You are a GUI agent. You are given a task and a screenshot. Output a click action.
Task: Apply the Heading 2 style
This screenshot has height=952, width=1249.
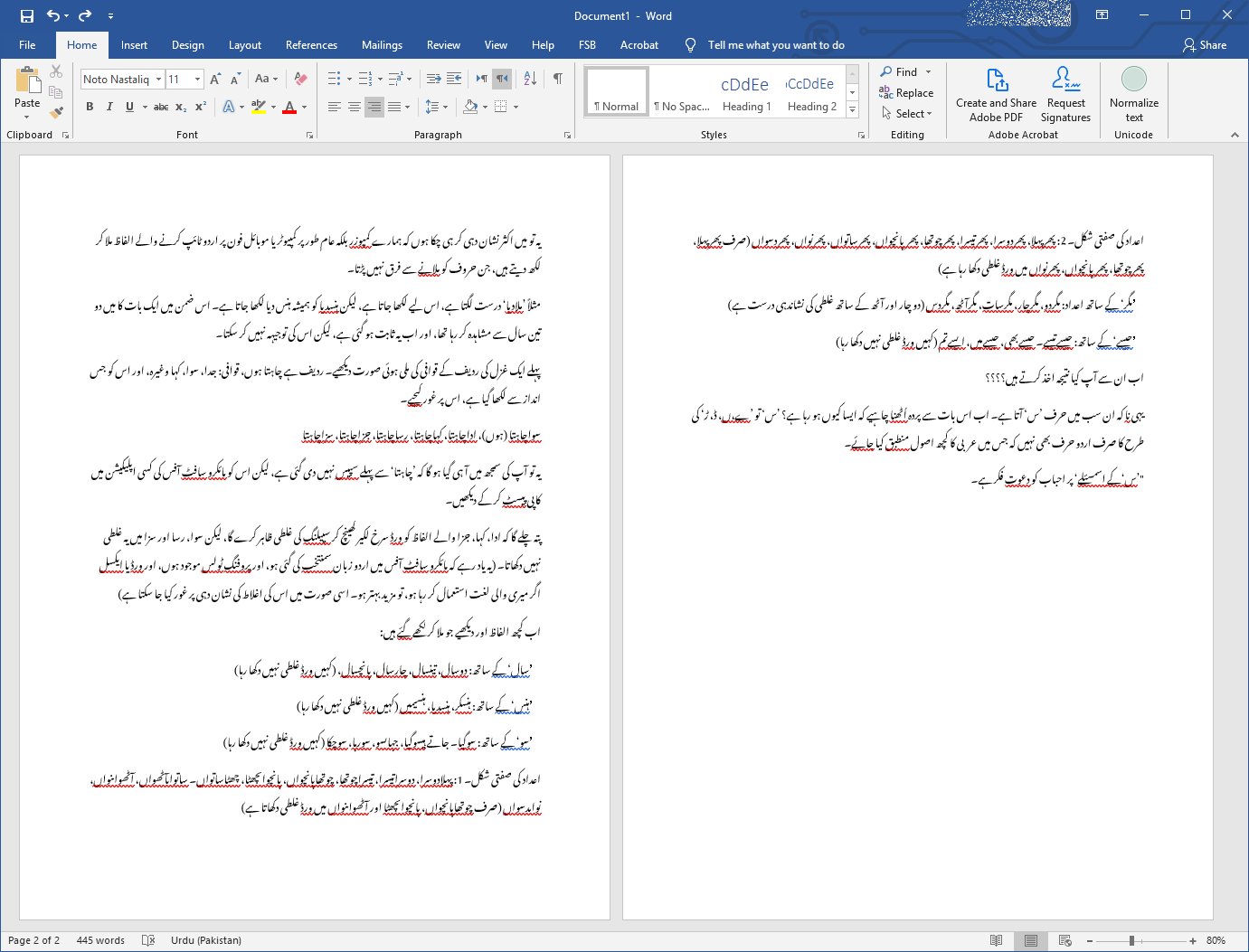812,94
